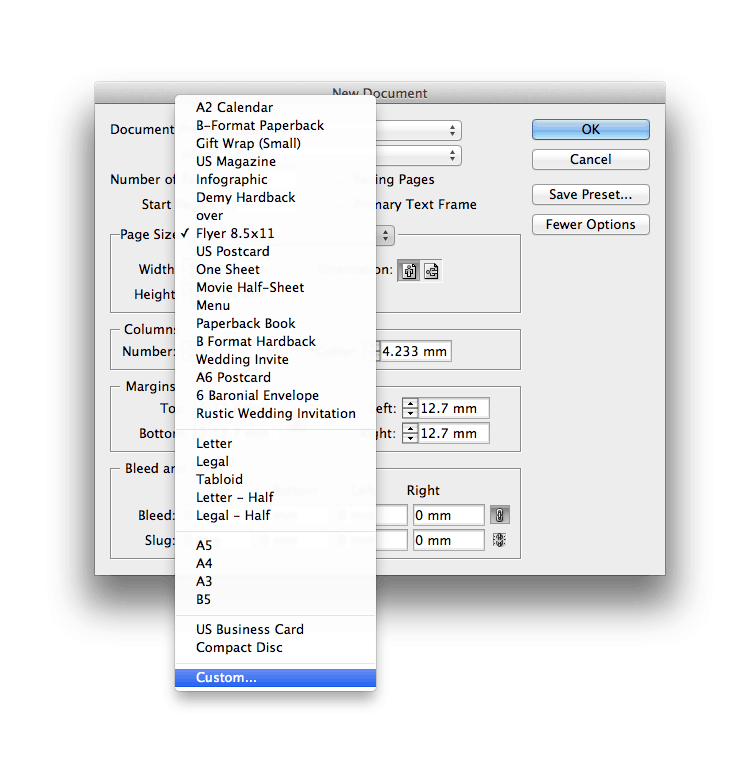
Task: Step the Right margin value
Action: (x=410, y=433)
